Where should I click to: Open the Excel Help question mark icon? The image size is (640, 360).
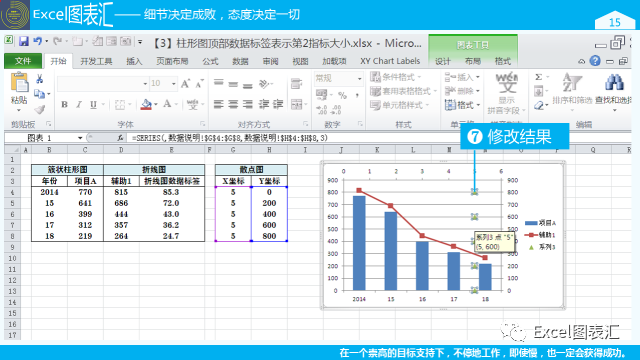point(595,61)
